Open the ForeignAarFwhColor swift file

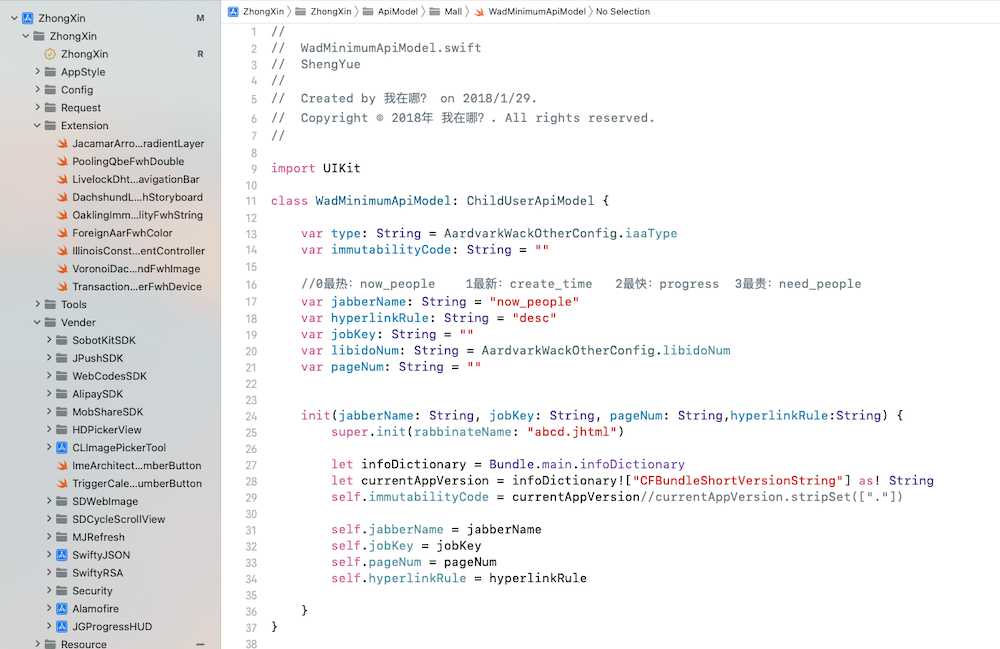[122, 233]
